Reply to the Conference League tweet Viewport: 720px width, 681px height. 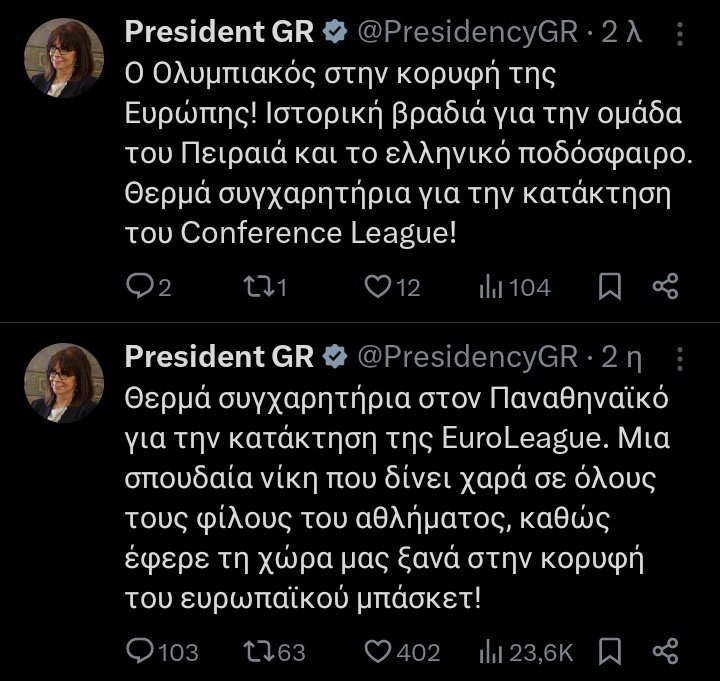pos(139,288)
